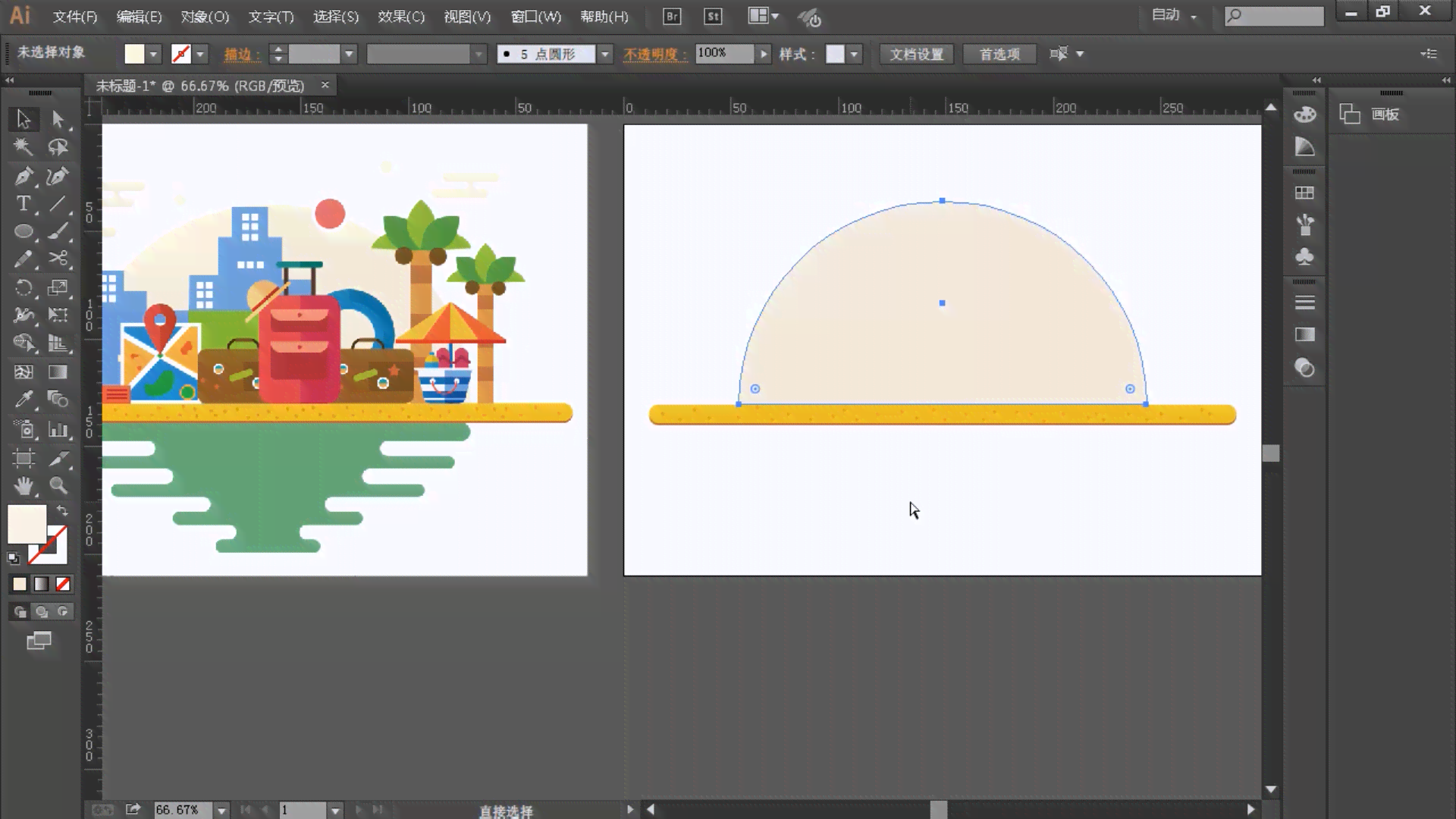Select the Direct Selection tool

pos(57,118)
